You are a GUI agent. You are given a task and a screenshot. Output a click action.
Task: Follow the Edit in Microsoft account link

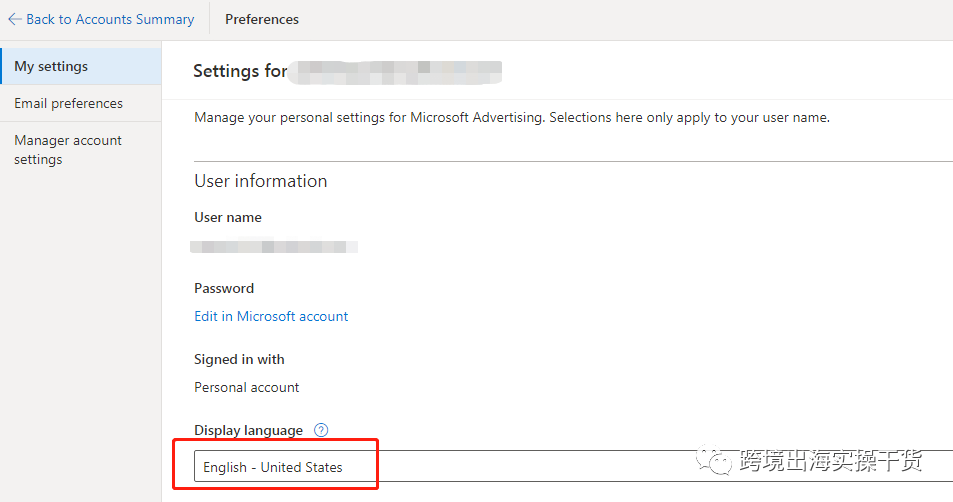point(271,316)
